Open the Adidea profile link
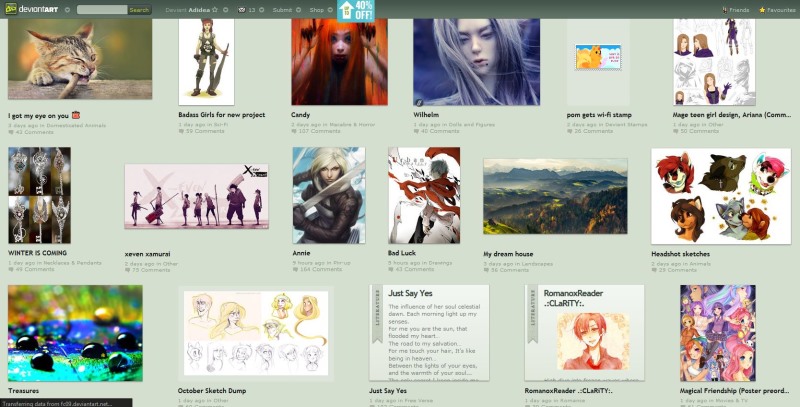This screenshot has width=800, height=407. coord(199,10)
